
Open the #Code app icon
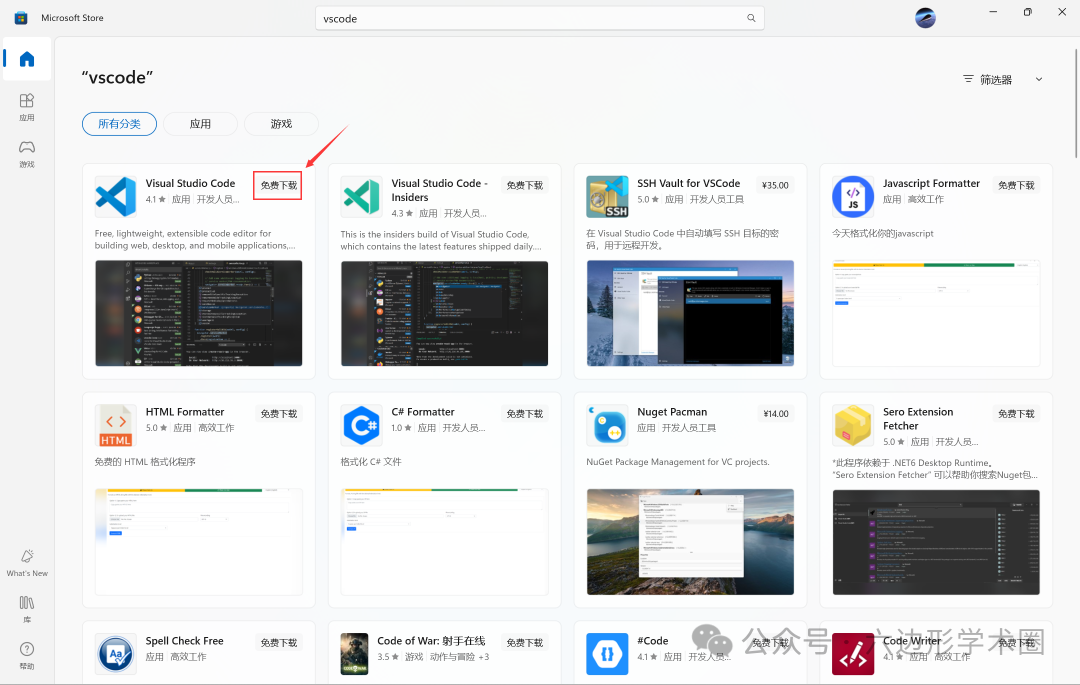(x=606, y=653)
